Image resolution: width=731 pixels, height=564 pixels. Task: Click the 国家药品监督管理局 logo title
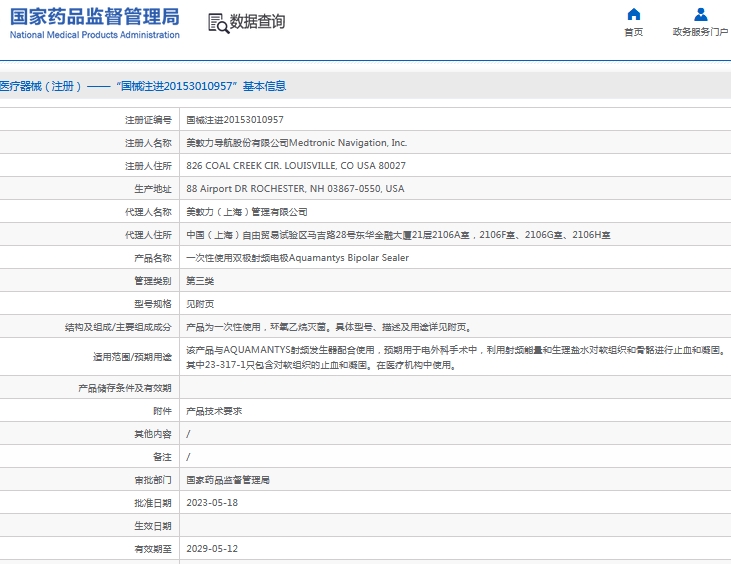point(95,17)
